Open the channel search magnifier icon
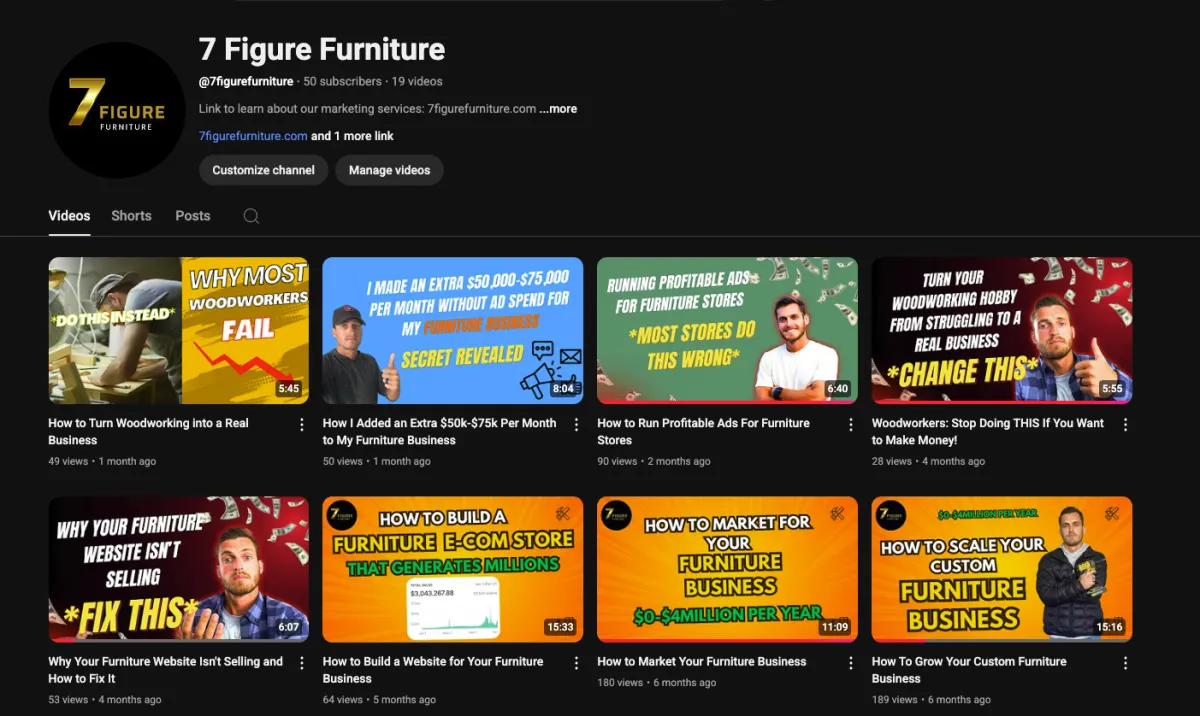1200x716 pixels. click(251, 216)
